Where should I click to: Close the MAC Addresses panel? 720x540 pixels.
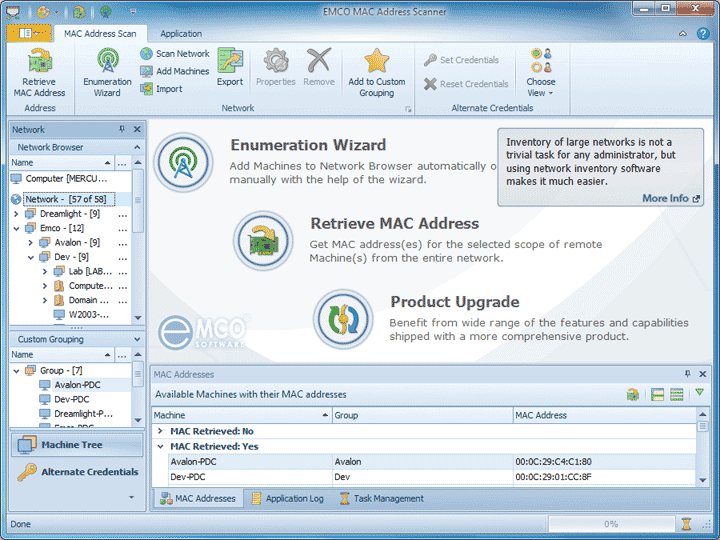click(x=703, y=374)
